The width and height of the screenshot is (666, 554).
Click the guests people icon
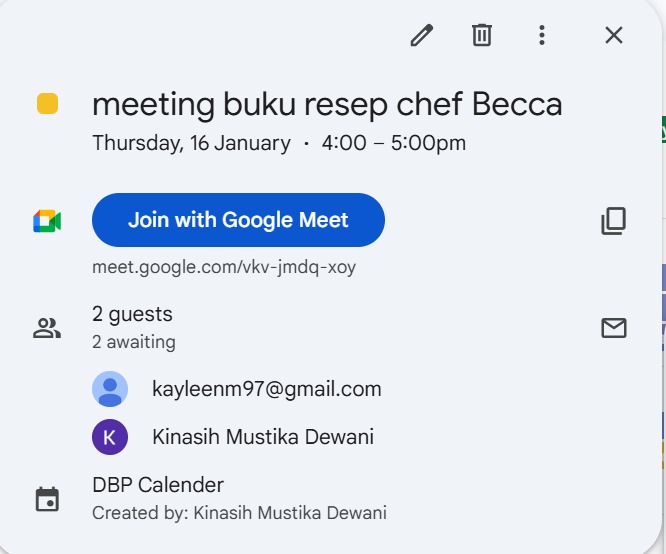(x=47, y=328)
